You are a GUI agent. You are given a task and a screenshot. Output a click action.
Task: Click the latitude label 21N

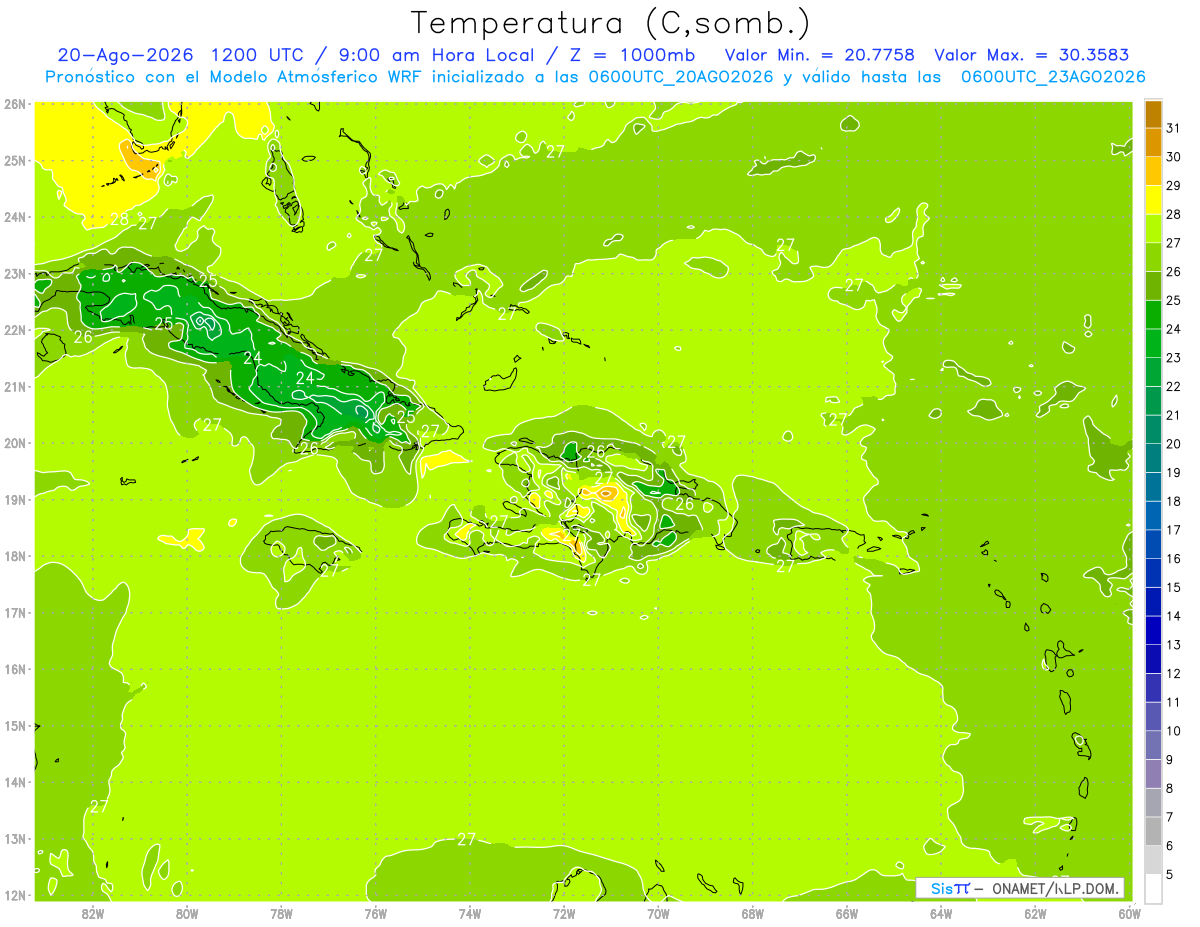(x=15, y=387)
